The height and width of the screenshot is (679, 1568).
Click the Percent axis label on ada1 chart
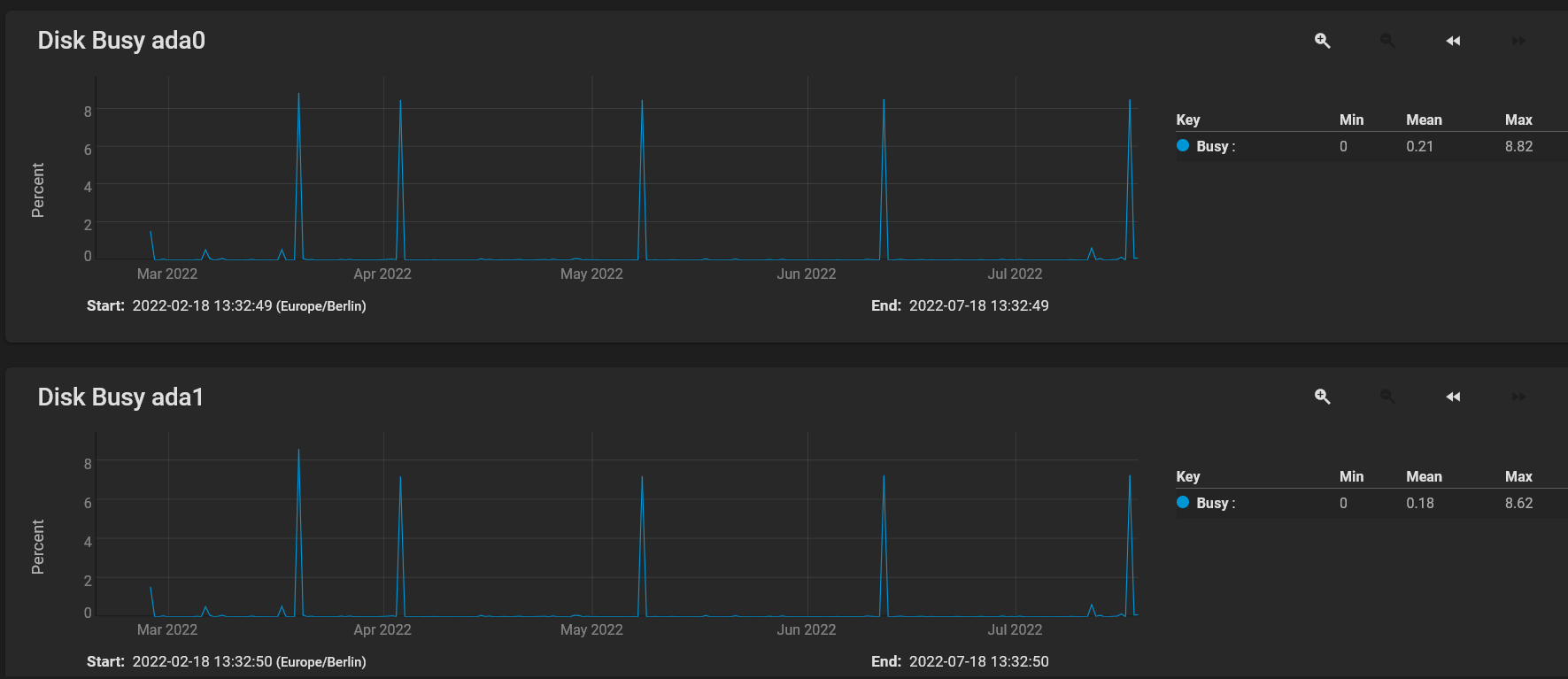[x=38, y=546]
